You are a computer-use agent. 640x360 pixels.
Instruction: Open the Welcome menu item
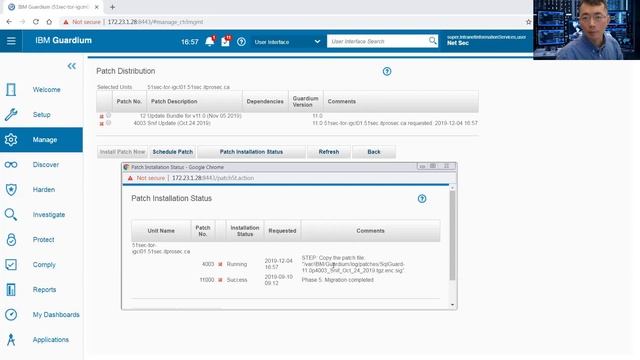coord(47,90)
